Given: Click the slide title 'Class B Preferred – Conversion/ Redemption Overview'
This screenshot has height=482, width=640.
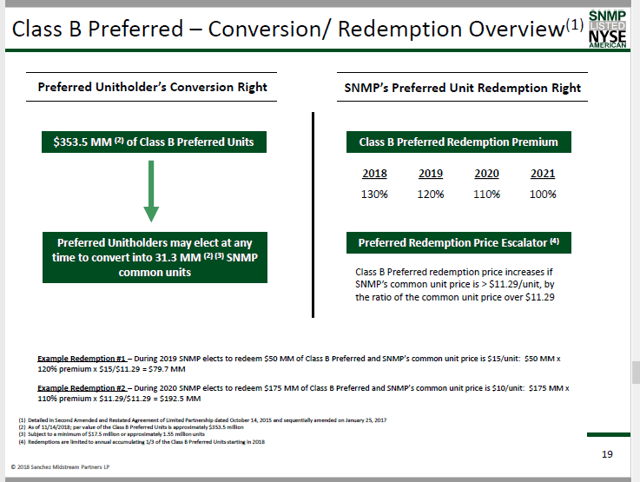Looking at the screenshot, I should coord(298,29).
